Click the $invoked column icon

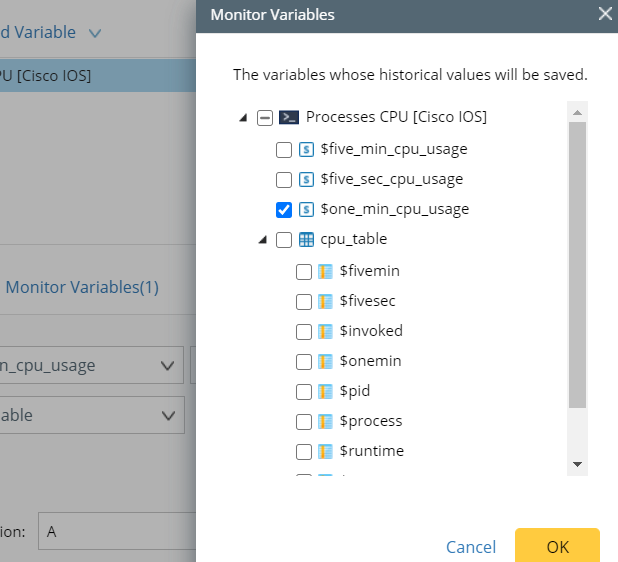pyautogui.click(x=325, y=331)
